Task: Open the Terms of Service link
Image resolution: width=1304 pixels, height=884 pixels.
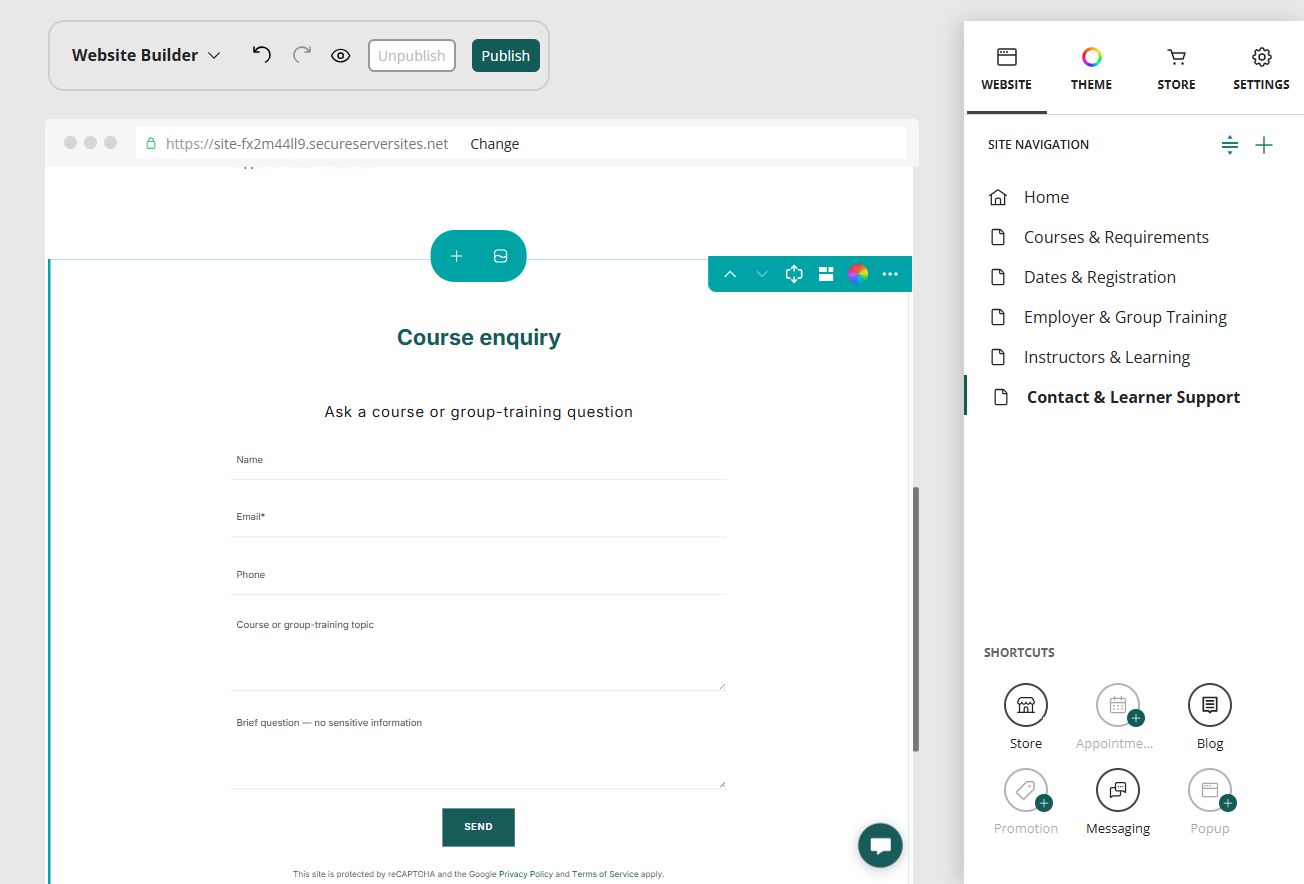Action: pos(605,874)
